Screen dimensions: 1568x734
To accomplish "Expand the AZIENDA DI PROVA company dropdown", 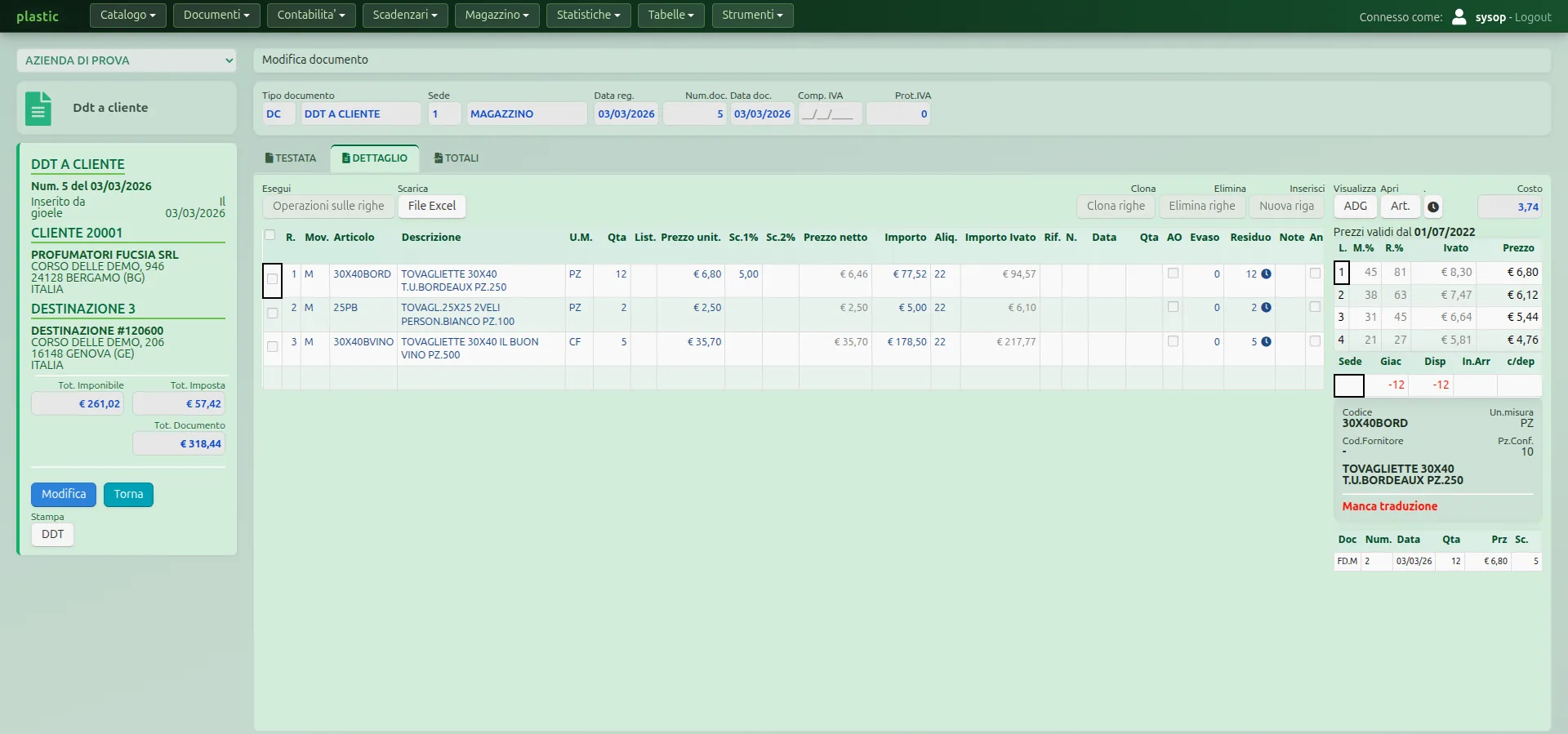I will click(127, 60).
